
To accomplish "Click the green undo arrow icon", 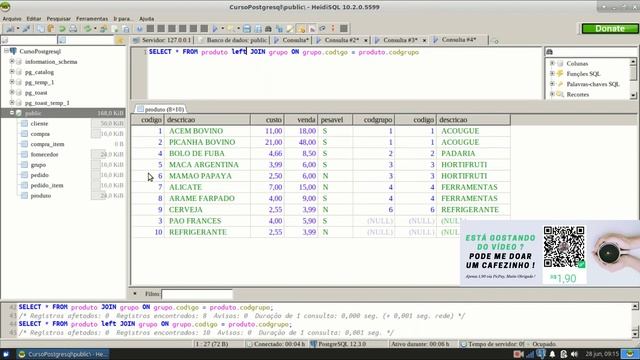I will tap(62, 29).
